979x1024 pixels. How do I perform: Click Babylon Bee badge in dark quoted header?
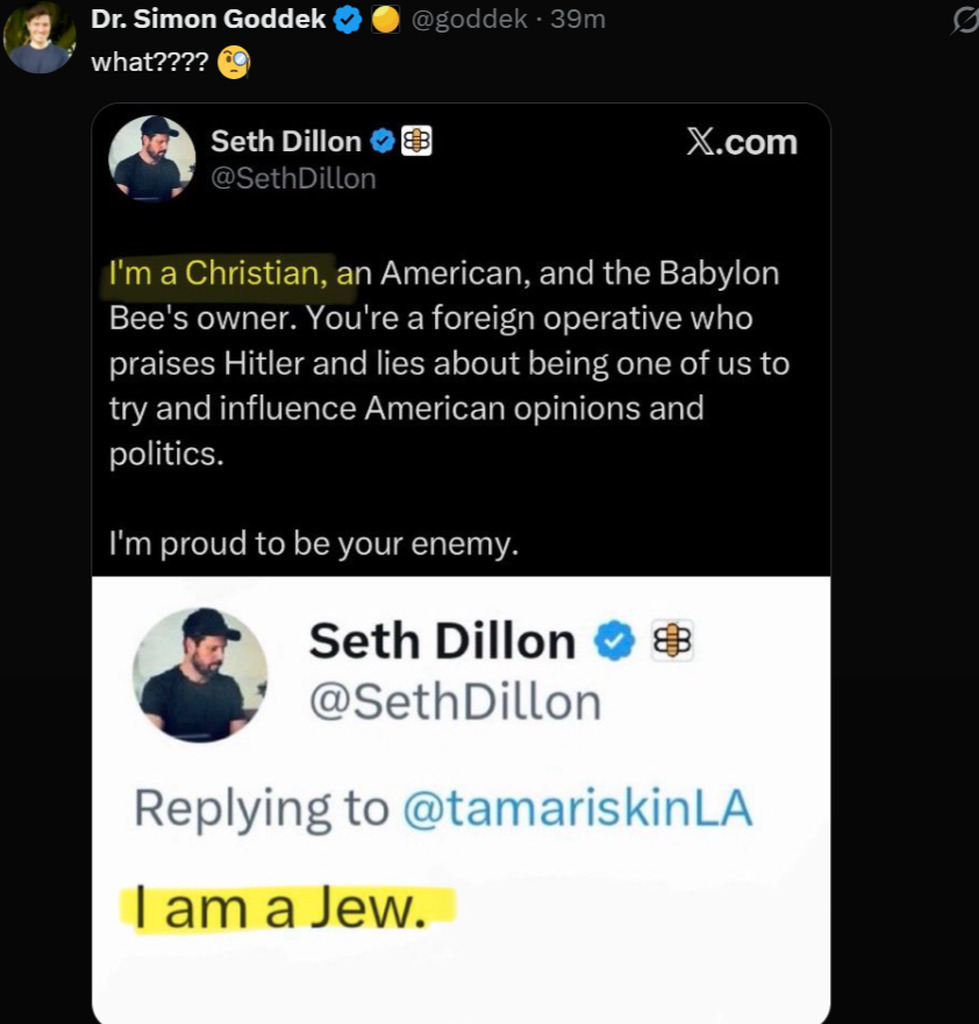pos(416,143)
